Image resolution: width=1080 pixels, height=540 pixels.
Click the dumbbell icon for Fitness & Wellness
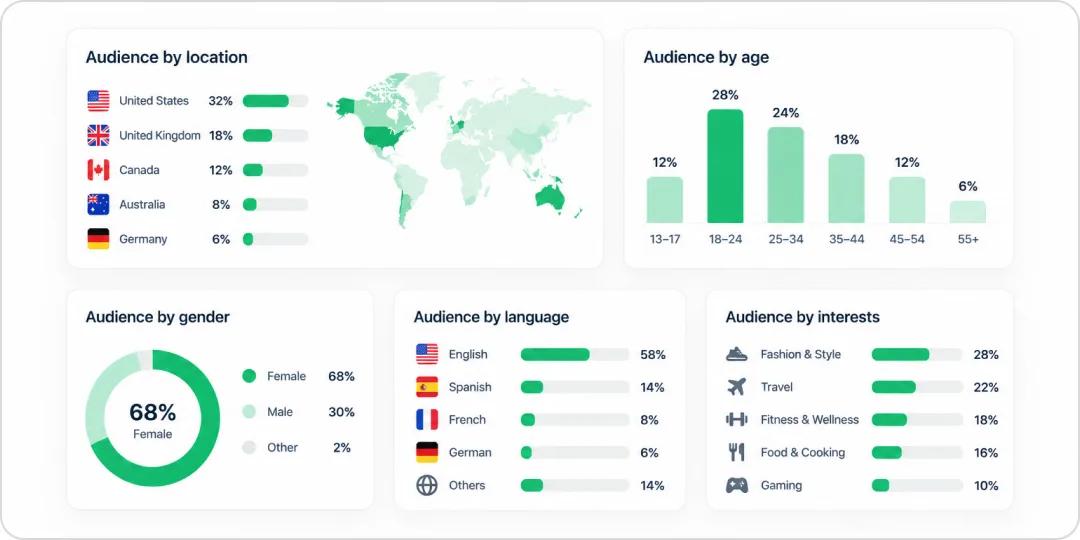click(x=737, y=419)
